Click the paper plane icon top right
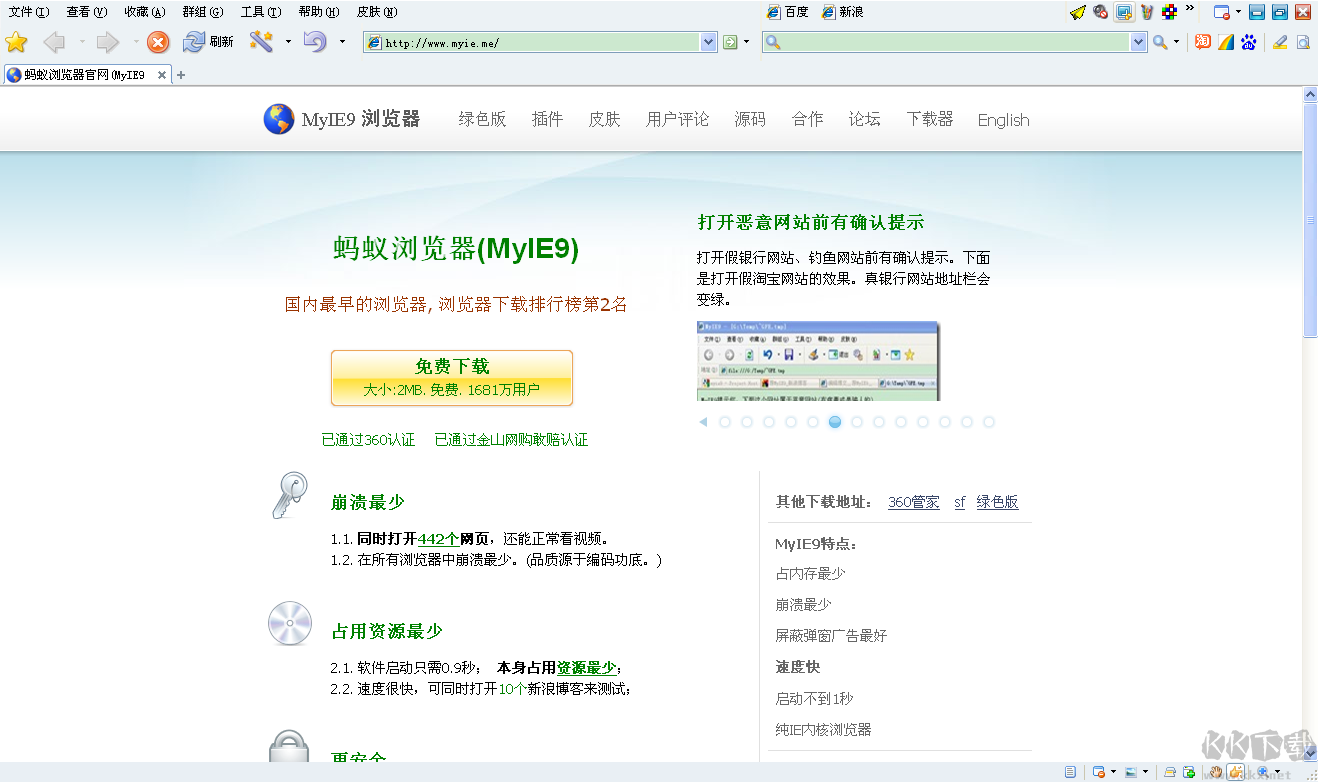The image size is (1318, 782). click(x=1077, y=12)
